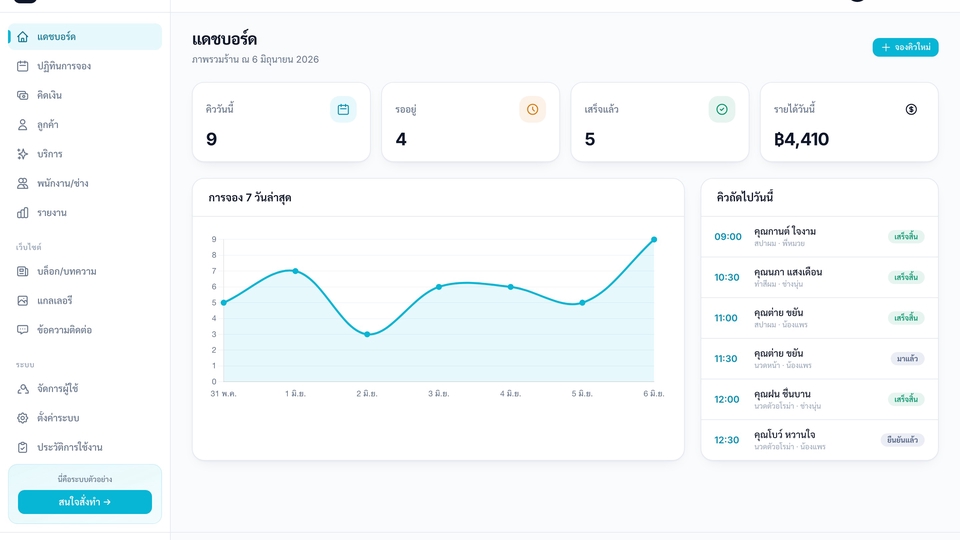
Task: Click the พนักงาน/ช่าง staff icon
Action: click(x=23, y=184)
